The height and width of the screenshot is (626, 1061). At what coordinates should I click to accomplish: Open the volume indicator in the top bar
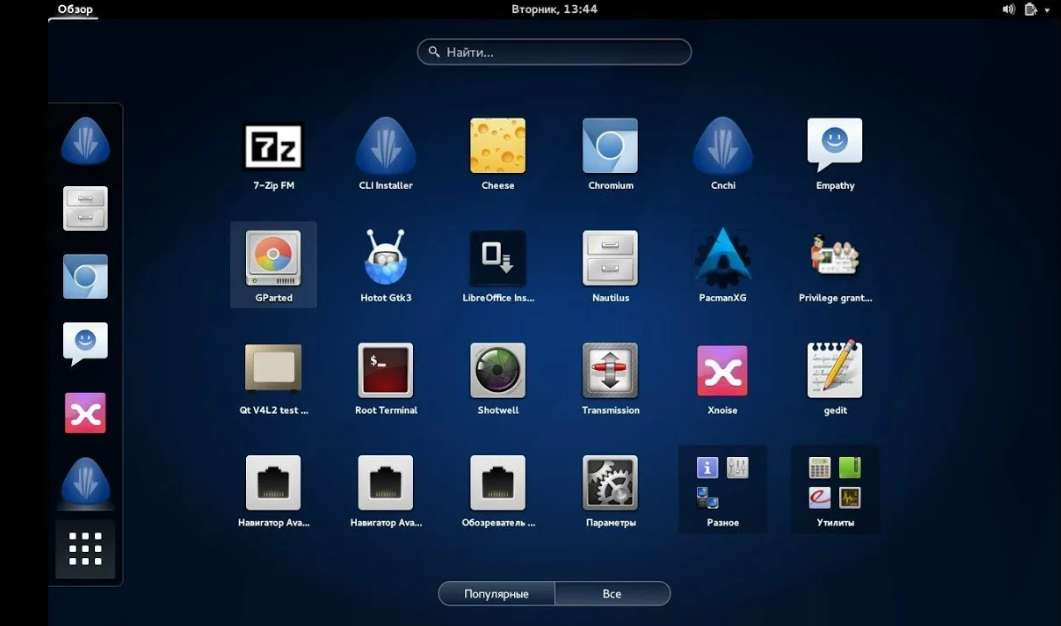(1008, 9)
